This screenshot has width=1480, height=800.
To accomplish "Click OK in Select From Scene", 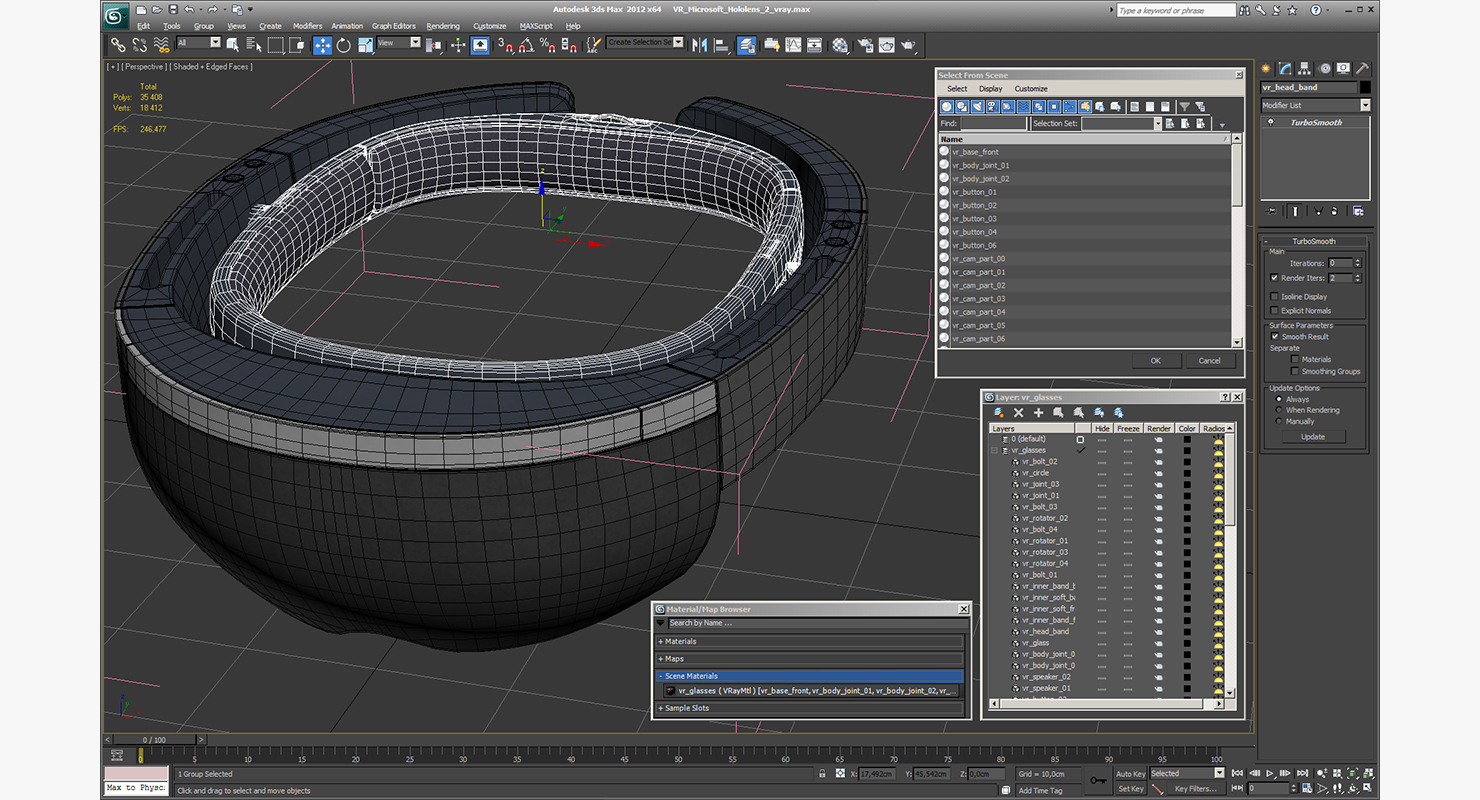I will coord(1155,360).
